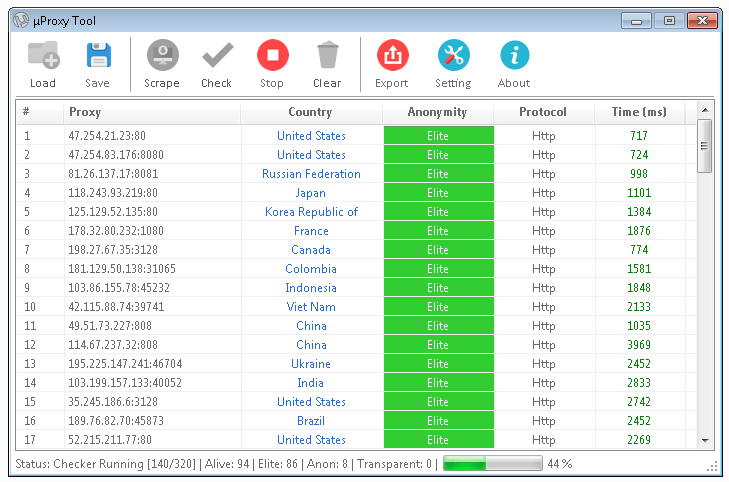Image resolution: width=729 pixels, height=482 pixels.
Task: Sort by the Proxy column header
Action: 151,112
